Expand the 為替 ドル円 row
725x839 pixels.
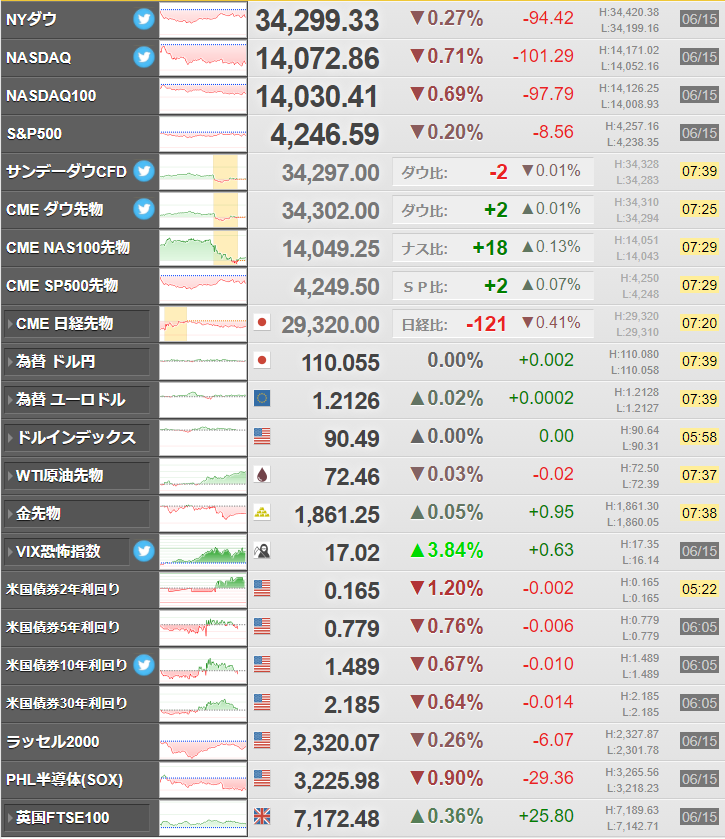coord(77,362)
